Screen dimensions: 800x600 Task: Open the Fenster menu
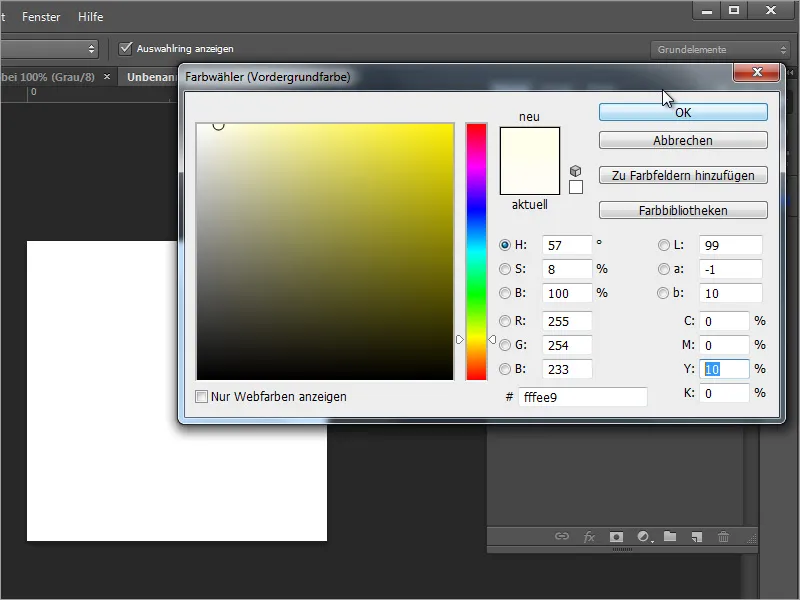(x=41, y=17)
